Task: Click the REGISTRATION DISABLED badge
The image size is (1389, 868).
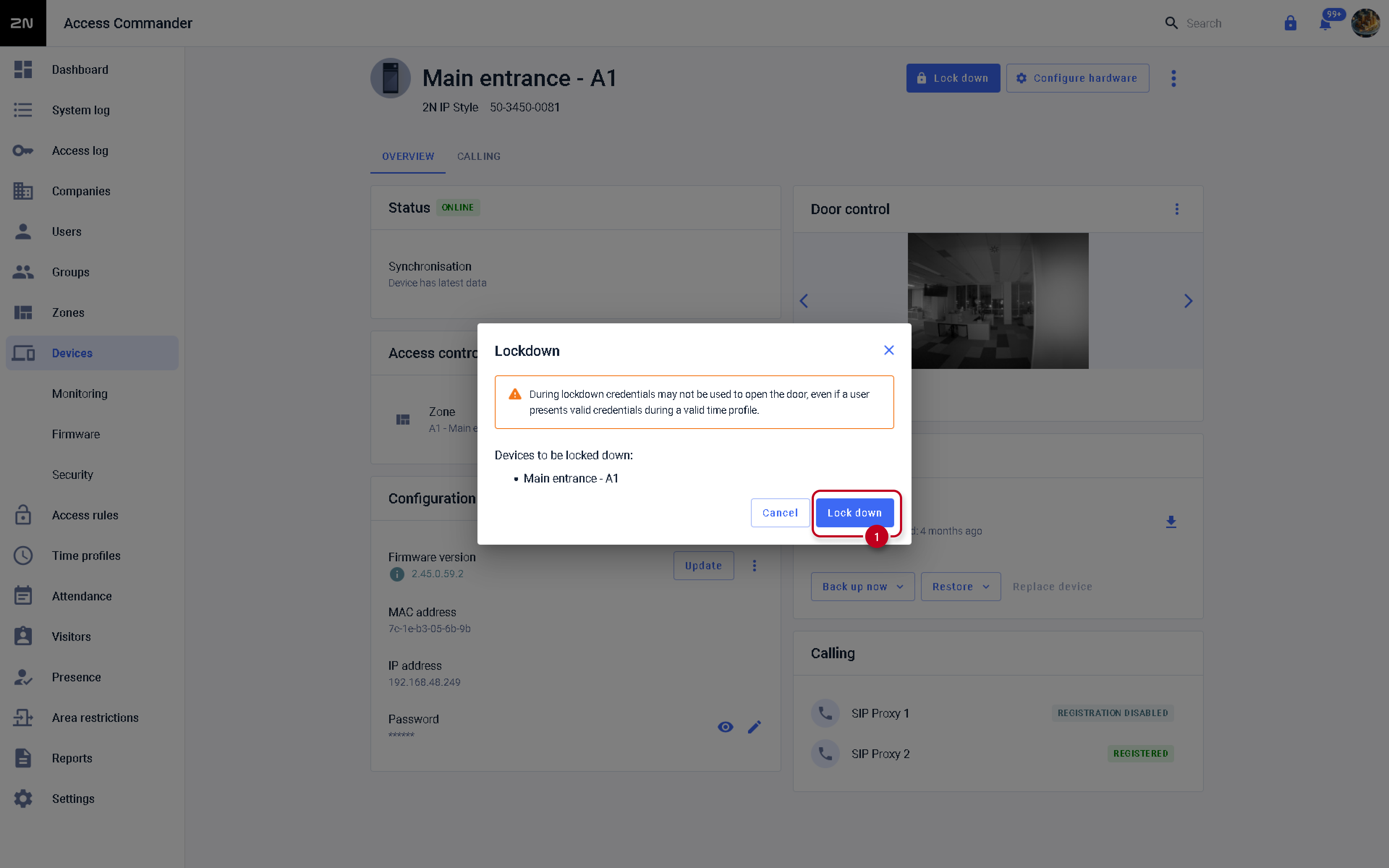Action: [x=1112, y=713]
